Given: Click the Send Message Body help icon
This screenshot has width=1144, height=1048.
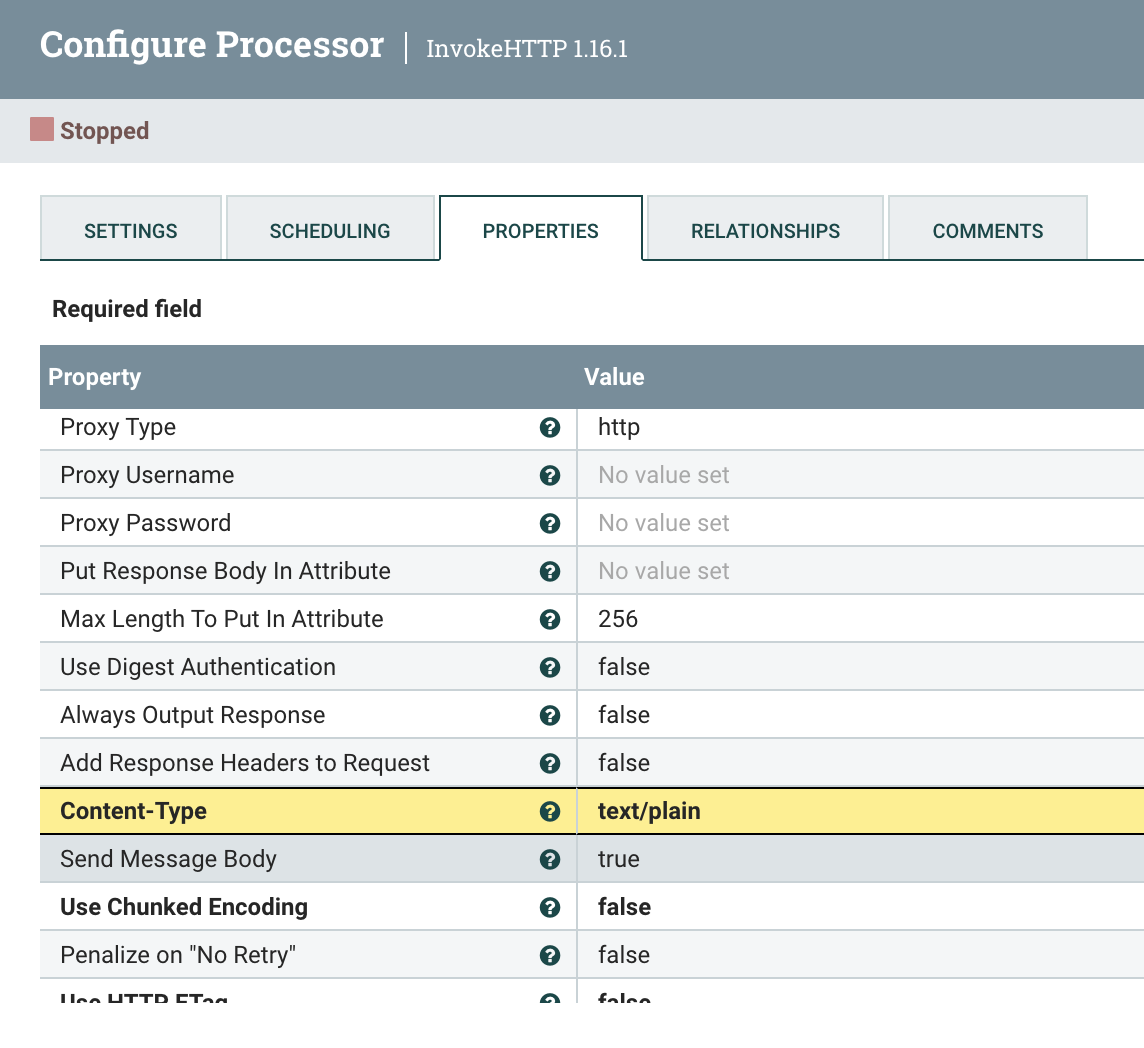Looking at the screenshot, I should tap(550, 859).
